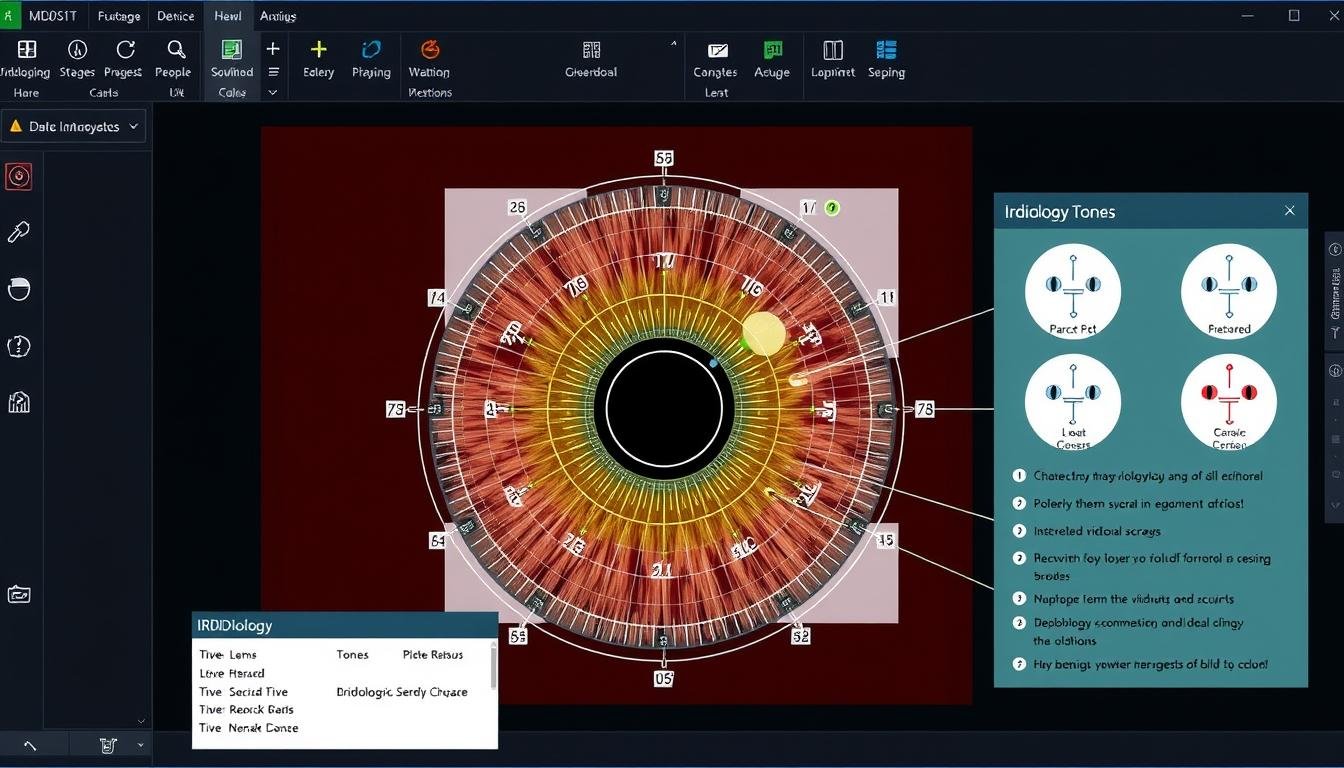Open the Futage menu
Image resolution: width=1344 pixels, height=768 pixels.
click(x=119, y=16)
